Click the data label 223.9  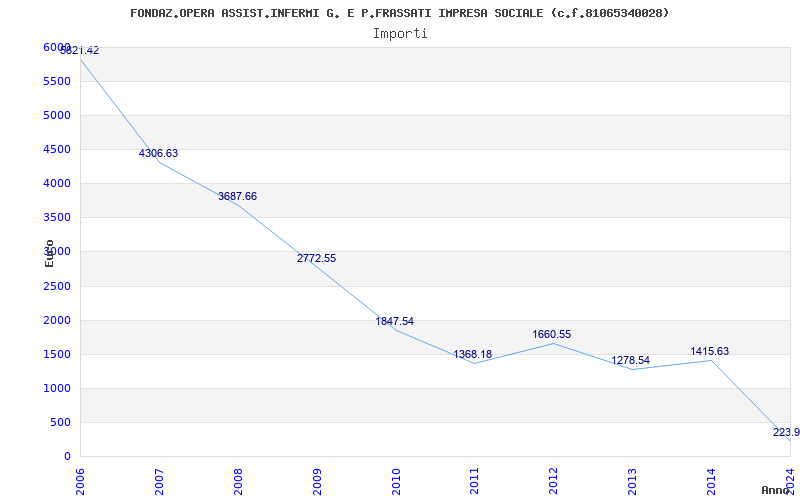click(786, 433)
